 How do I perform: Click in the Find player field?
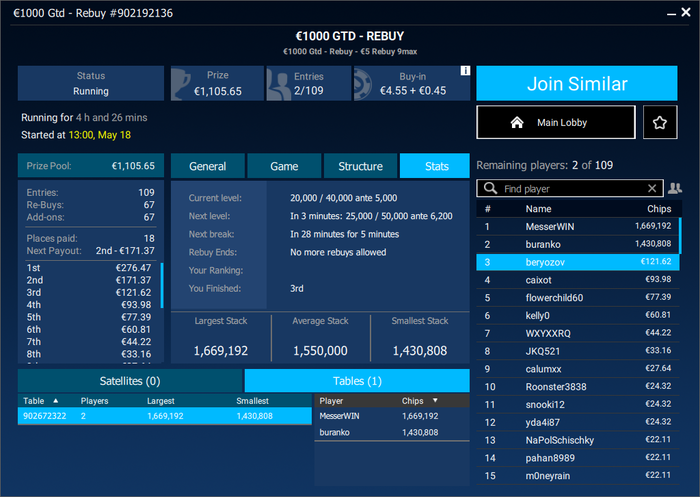(571, 188)
